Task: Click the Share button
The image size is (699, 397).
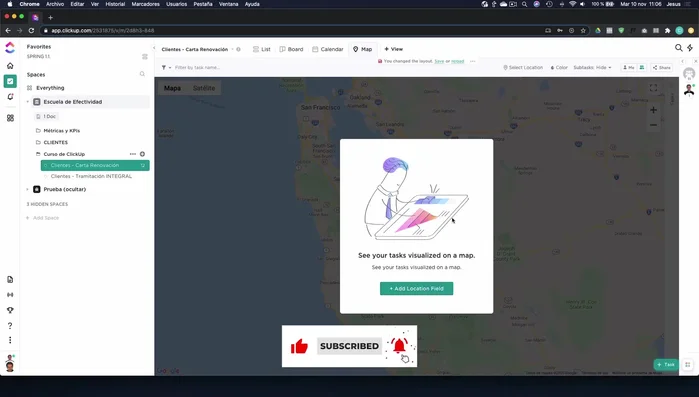Action: tap(662, 67)
